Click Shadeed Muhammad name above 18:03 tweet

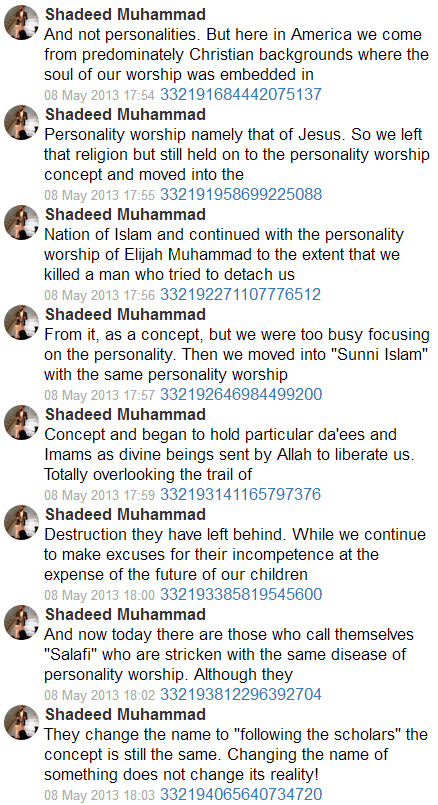click(x=125, y=715)
